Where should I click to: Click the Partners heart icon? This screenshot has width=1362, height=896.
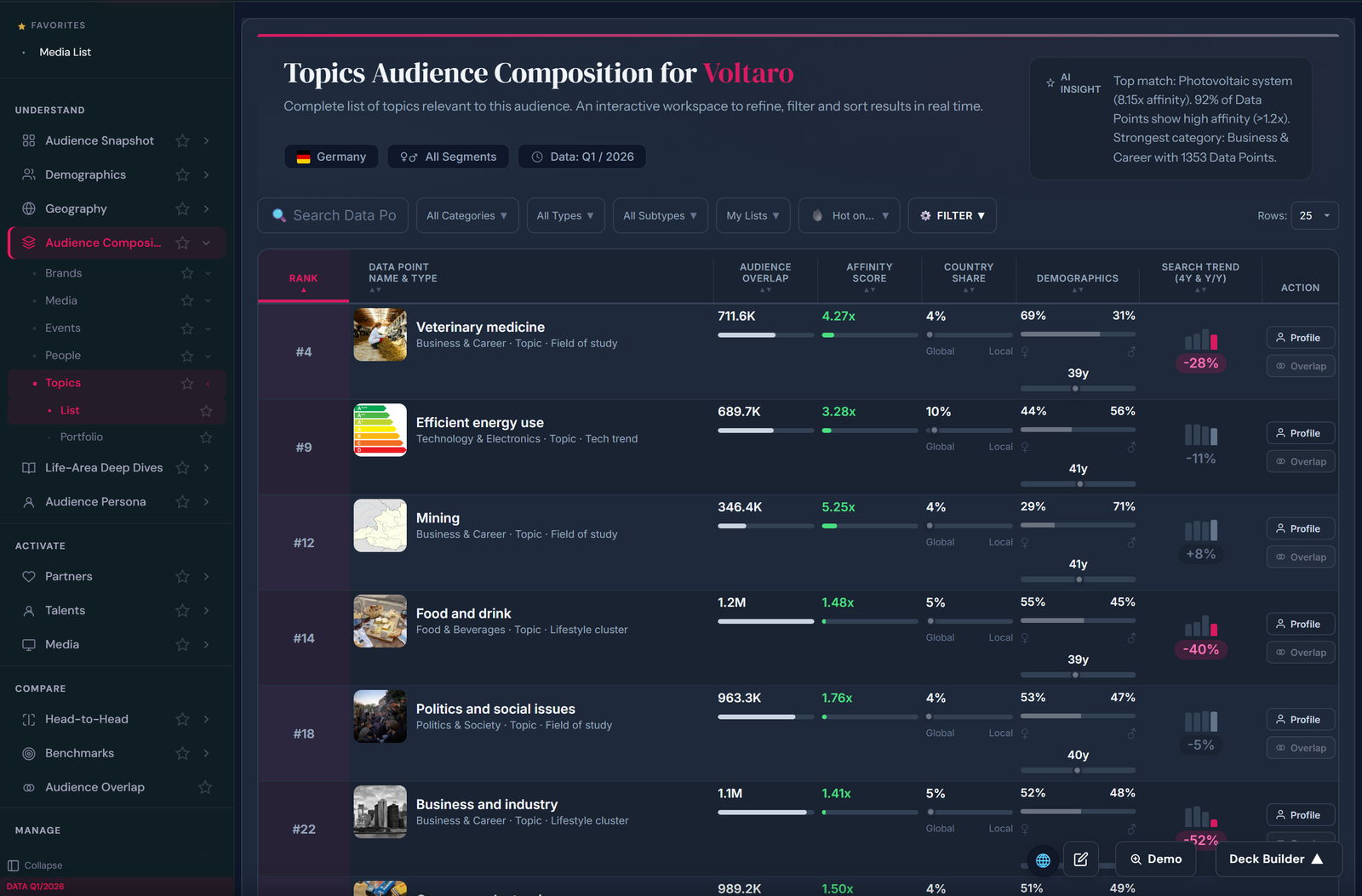29,576
